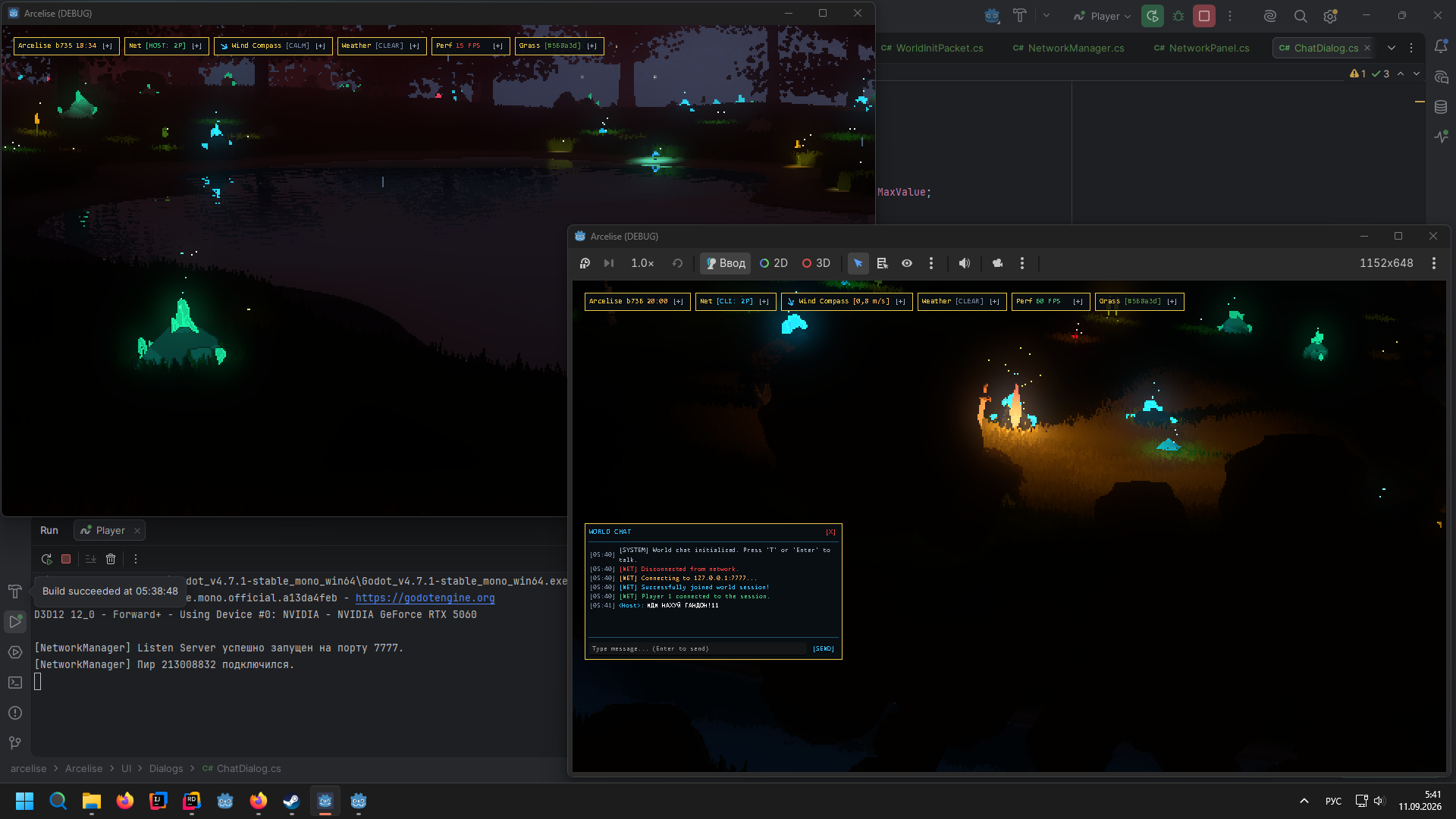
Task: Clear the Run console with trash icon
Action: (111, 559)
